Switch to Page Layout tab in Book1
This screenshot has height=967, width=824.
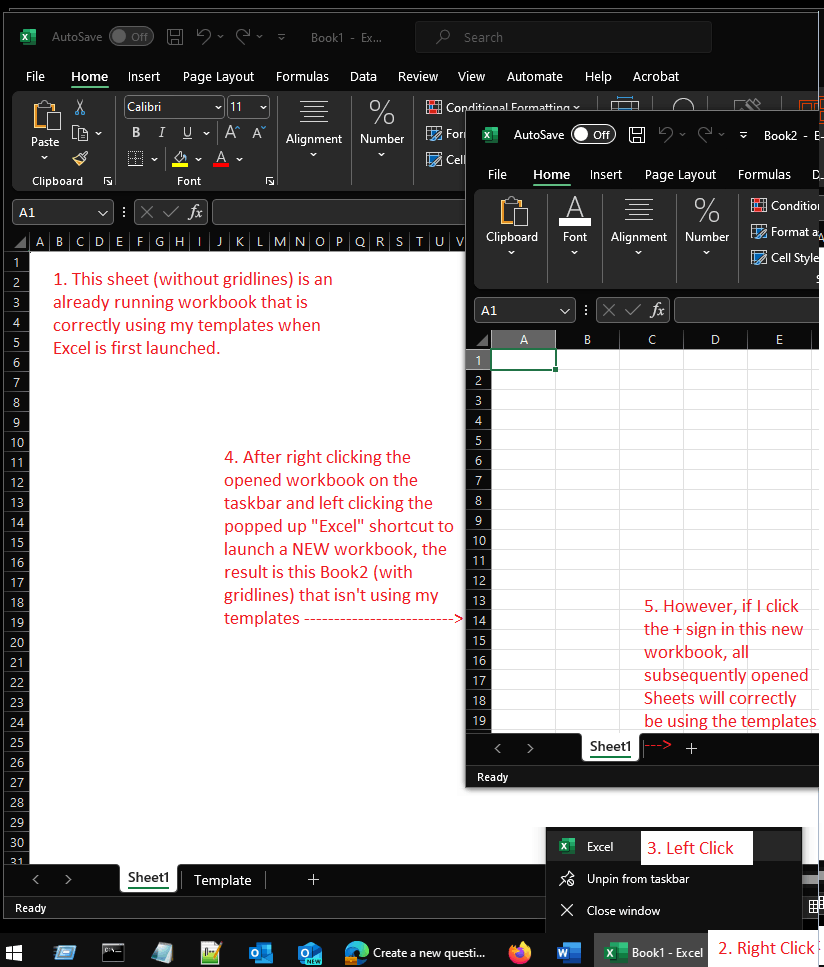[218, 76]
